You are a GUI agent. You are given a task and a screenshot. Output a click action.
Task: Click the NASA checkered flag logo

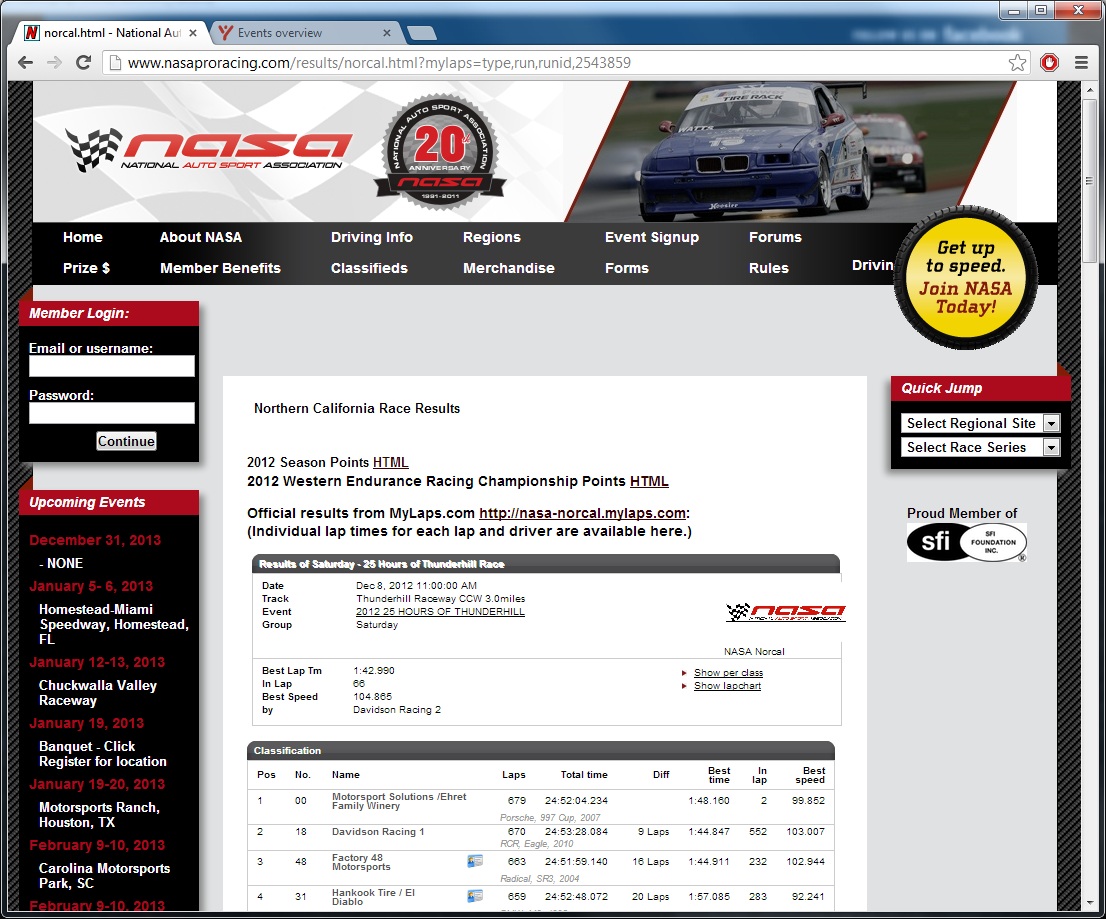(209, 150)
